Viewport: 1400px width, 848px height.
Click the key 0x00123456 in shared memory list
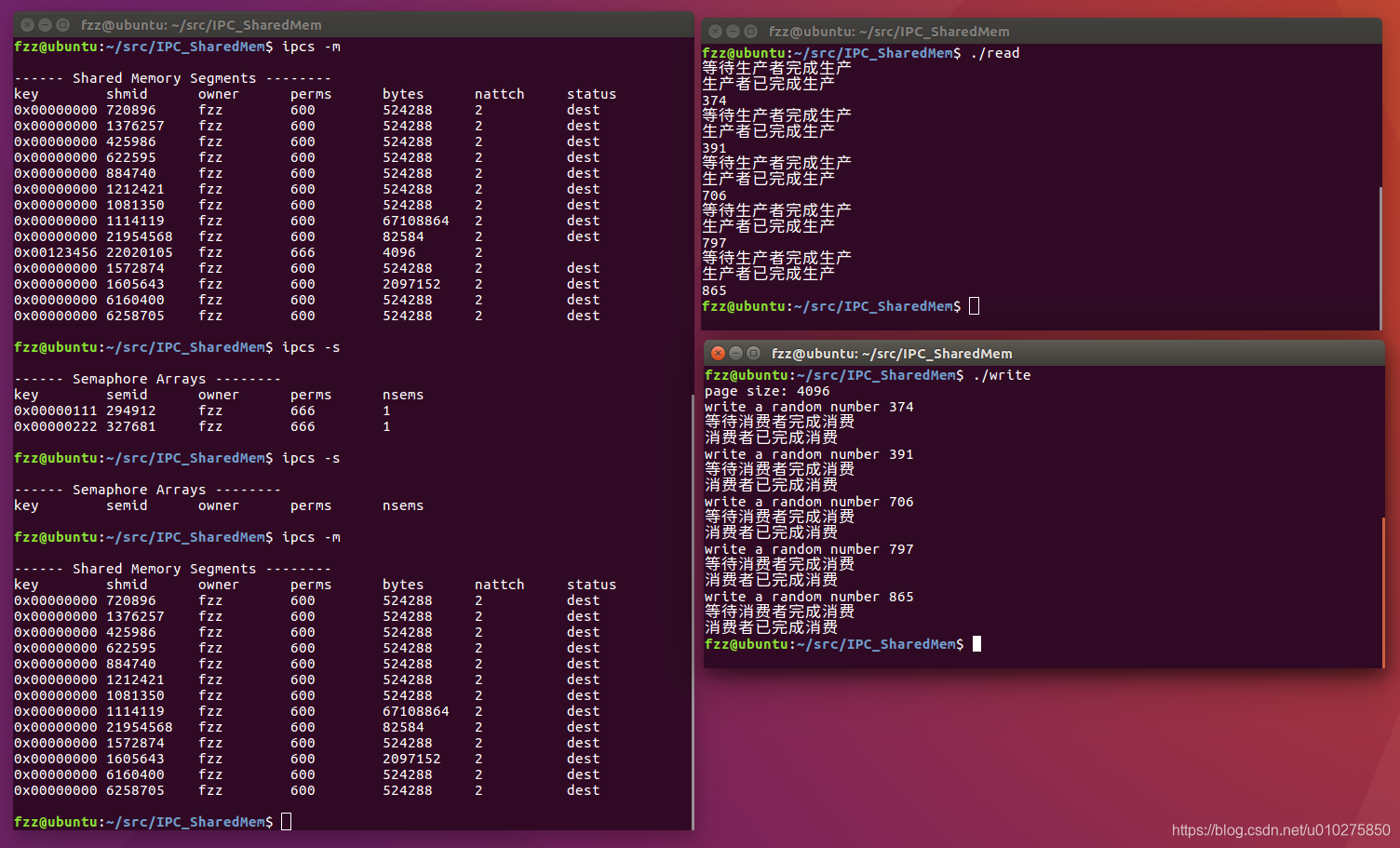tap(55, 252)
